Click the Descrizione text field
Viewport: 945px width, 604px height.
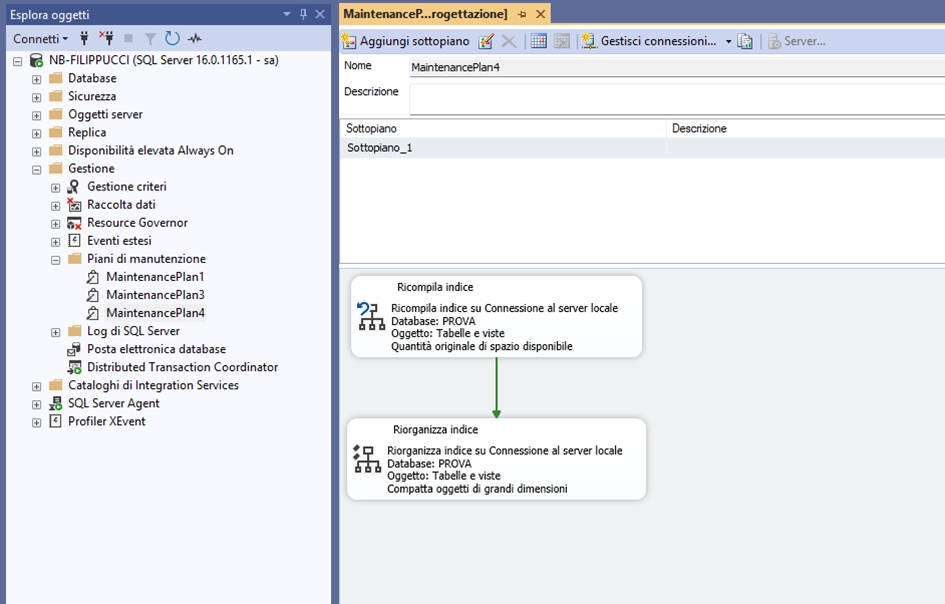[x=677, y=99]
